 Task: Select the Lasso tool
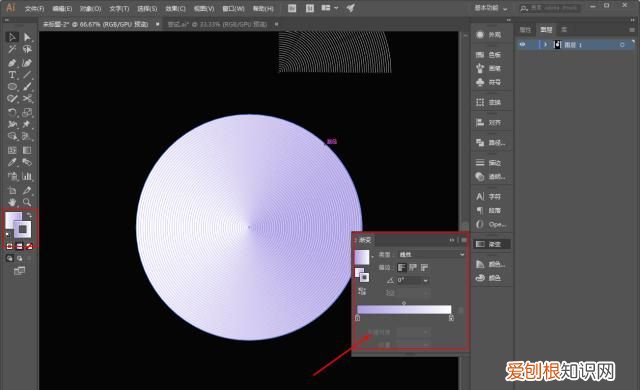(x=27, y=50)
